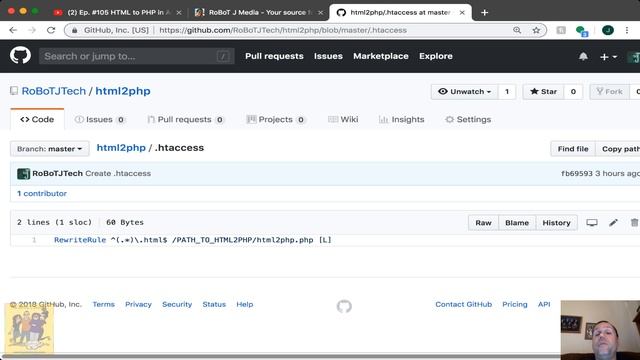Open new browser tab with plus button
Image resolution: width=640 pixels, height=360 pixels.
pyautogui.click(x=484, y=13)
